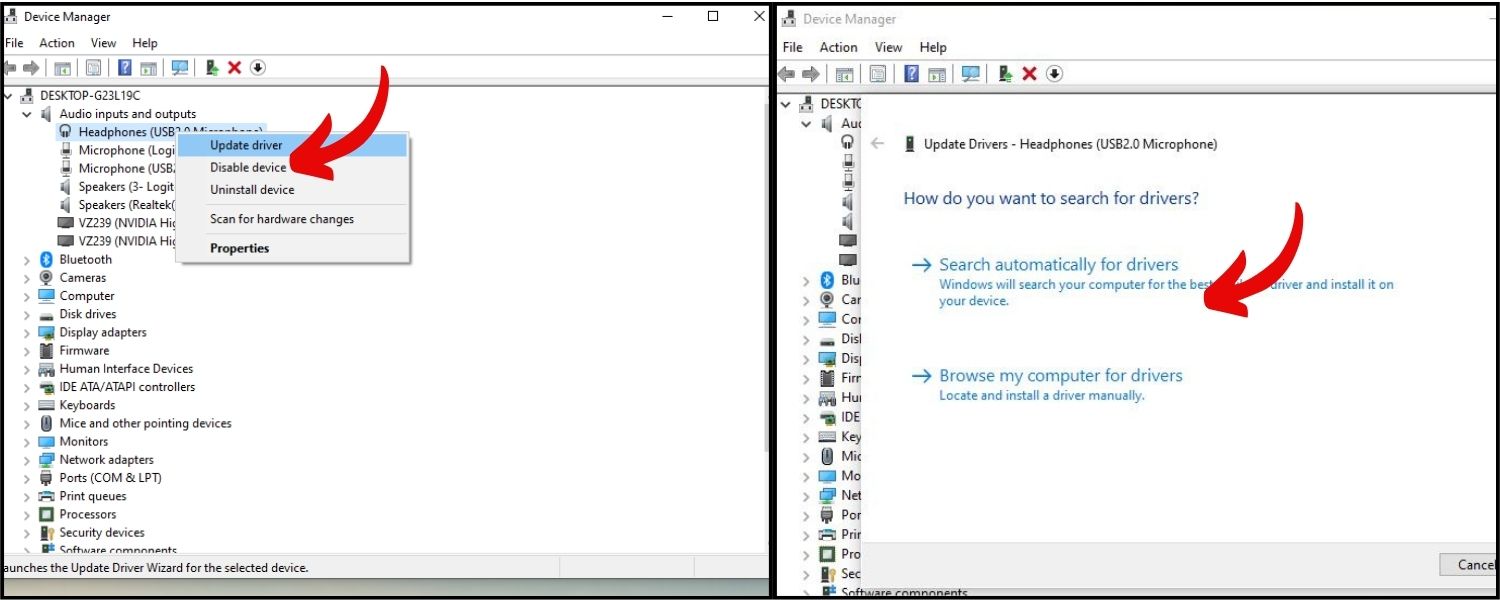Click the Bluetooth icon in left device tree
Viewport: 1500px width, 600px height.
(46, 260)
